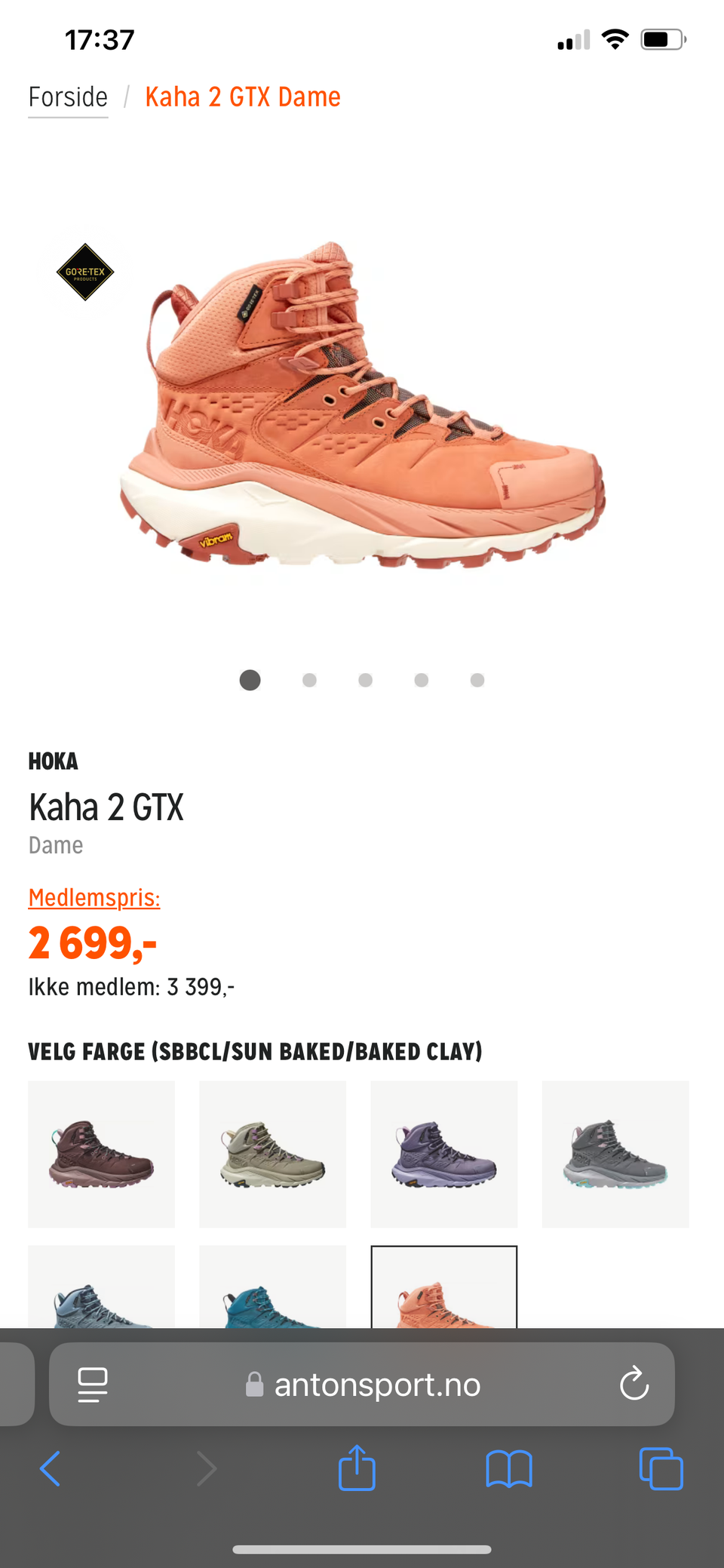Screen dimensions: 724x1568
Task: Open the page settings reader icon
Action: 93,1385
